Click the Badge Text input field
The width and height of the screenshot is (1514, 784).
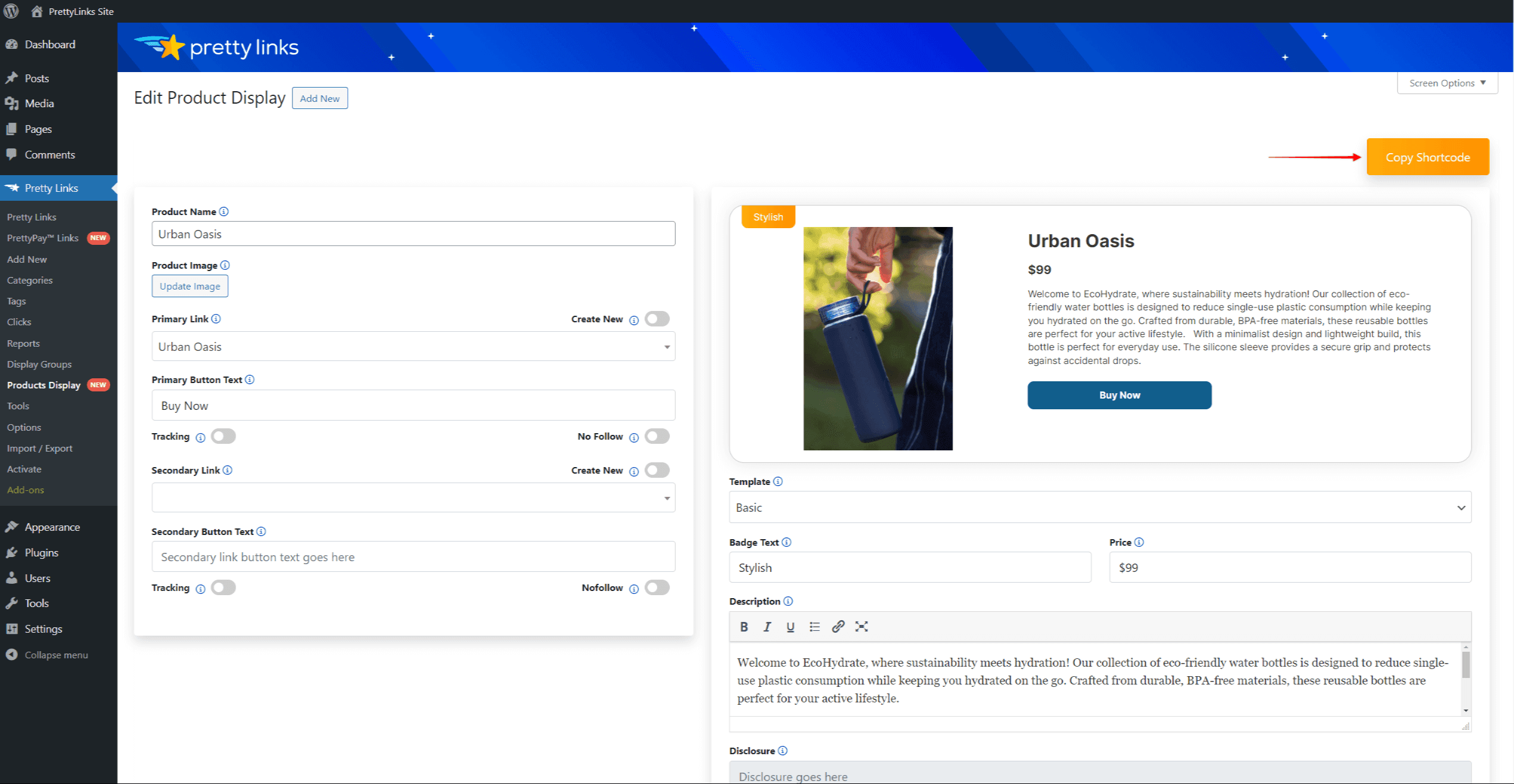pos(909,567)
